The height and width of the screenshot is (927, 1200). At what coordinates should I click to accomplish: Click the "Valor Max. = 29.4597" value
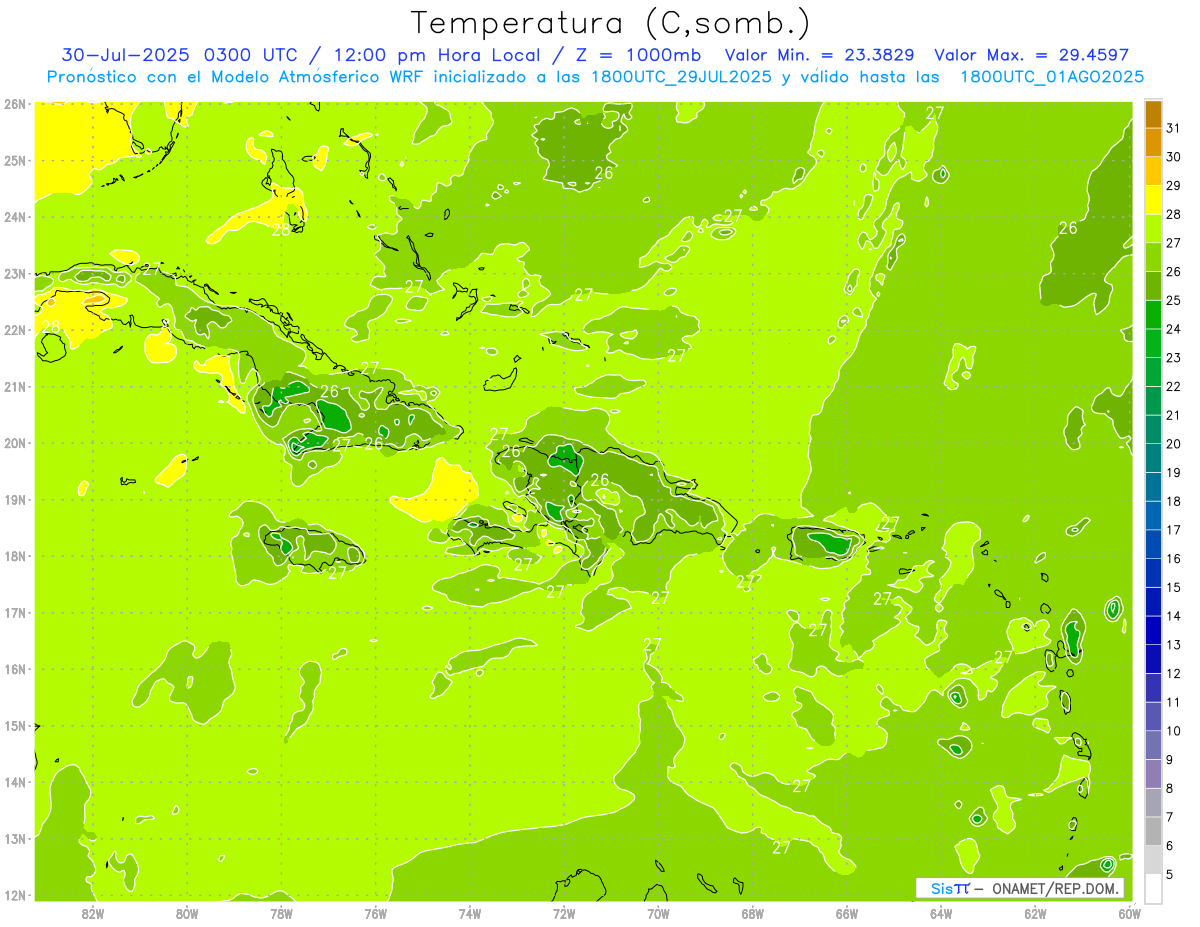1031,55
